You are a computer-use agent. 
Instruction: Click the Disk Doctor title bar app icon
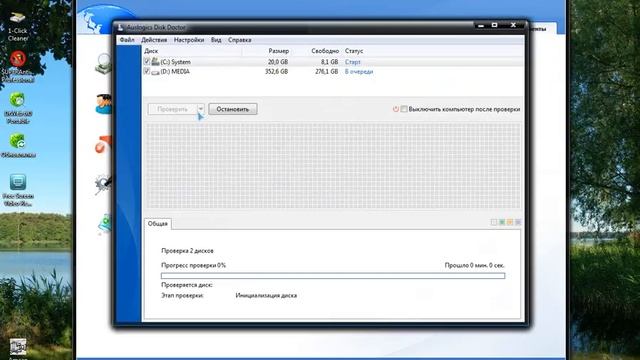pos(120,27)
